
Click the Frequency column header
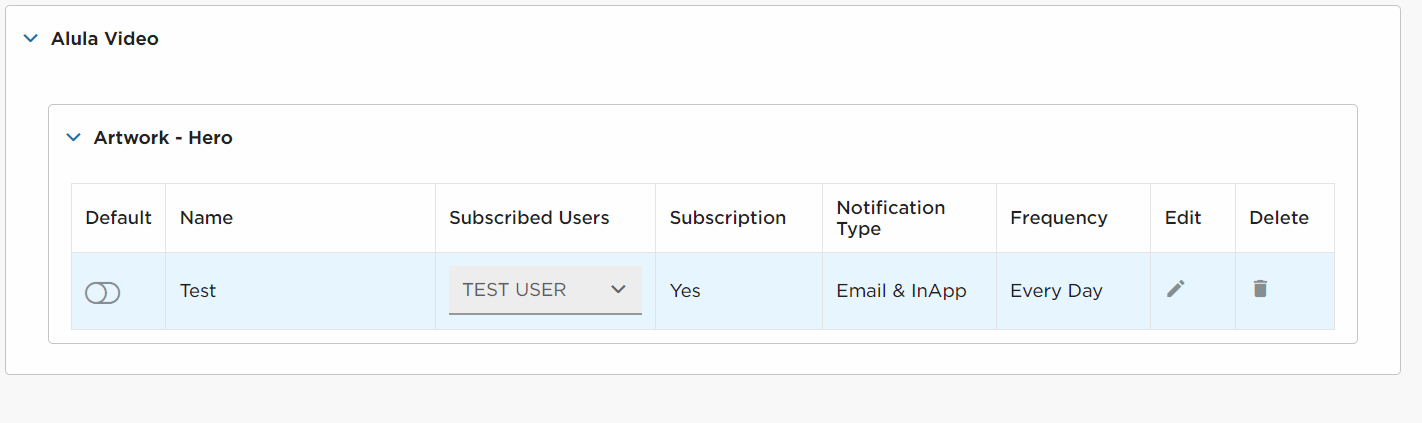point(1059,218)
